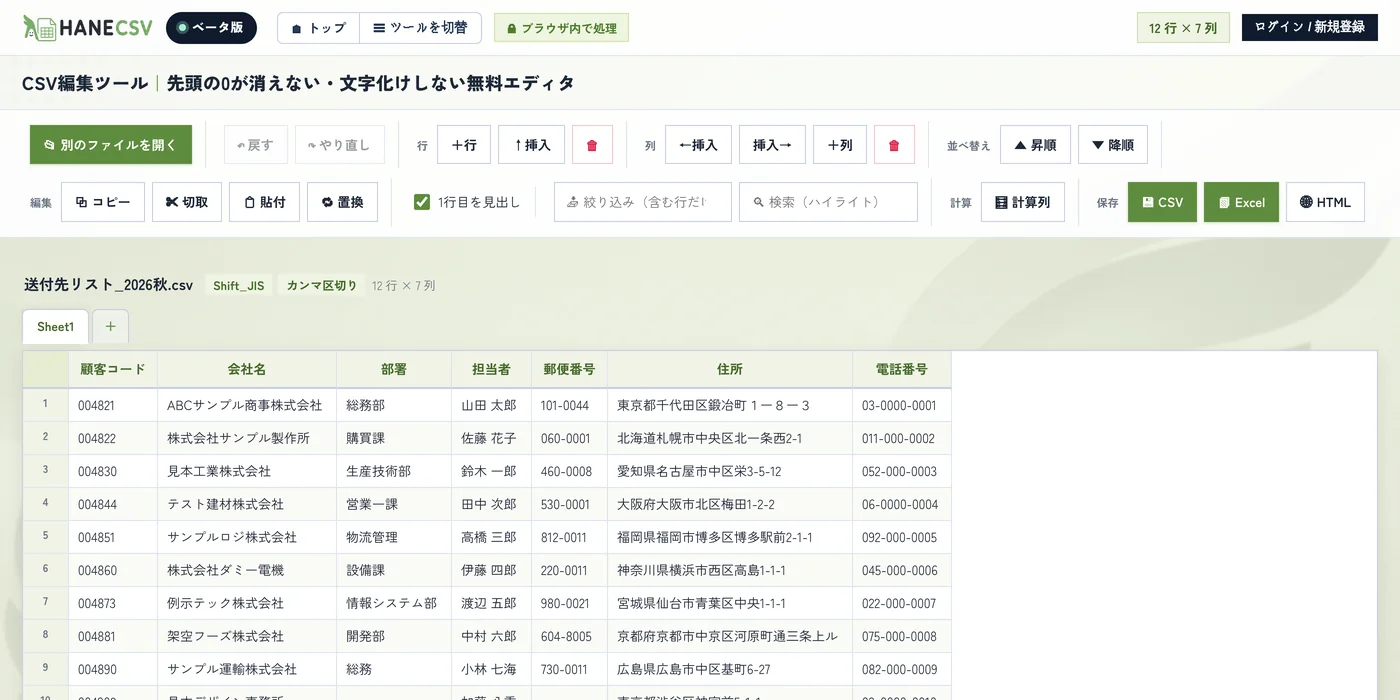Screen dimensions: 1400x700
Task: Click the red delete row trash icon
Action: coord(592,145)
